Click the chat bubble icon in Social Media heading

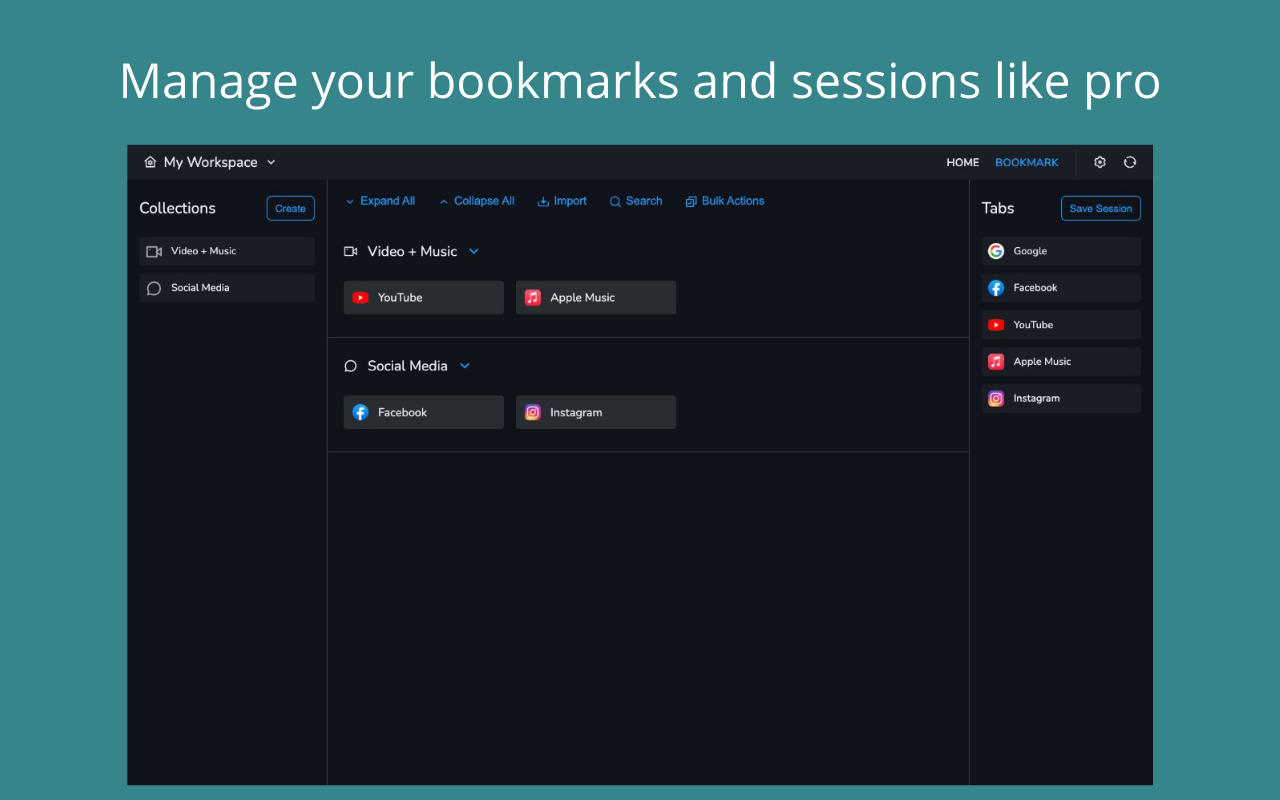[x=351, y=366]
